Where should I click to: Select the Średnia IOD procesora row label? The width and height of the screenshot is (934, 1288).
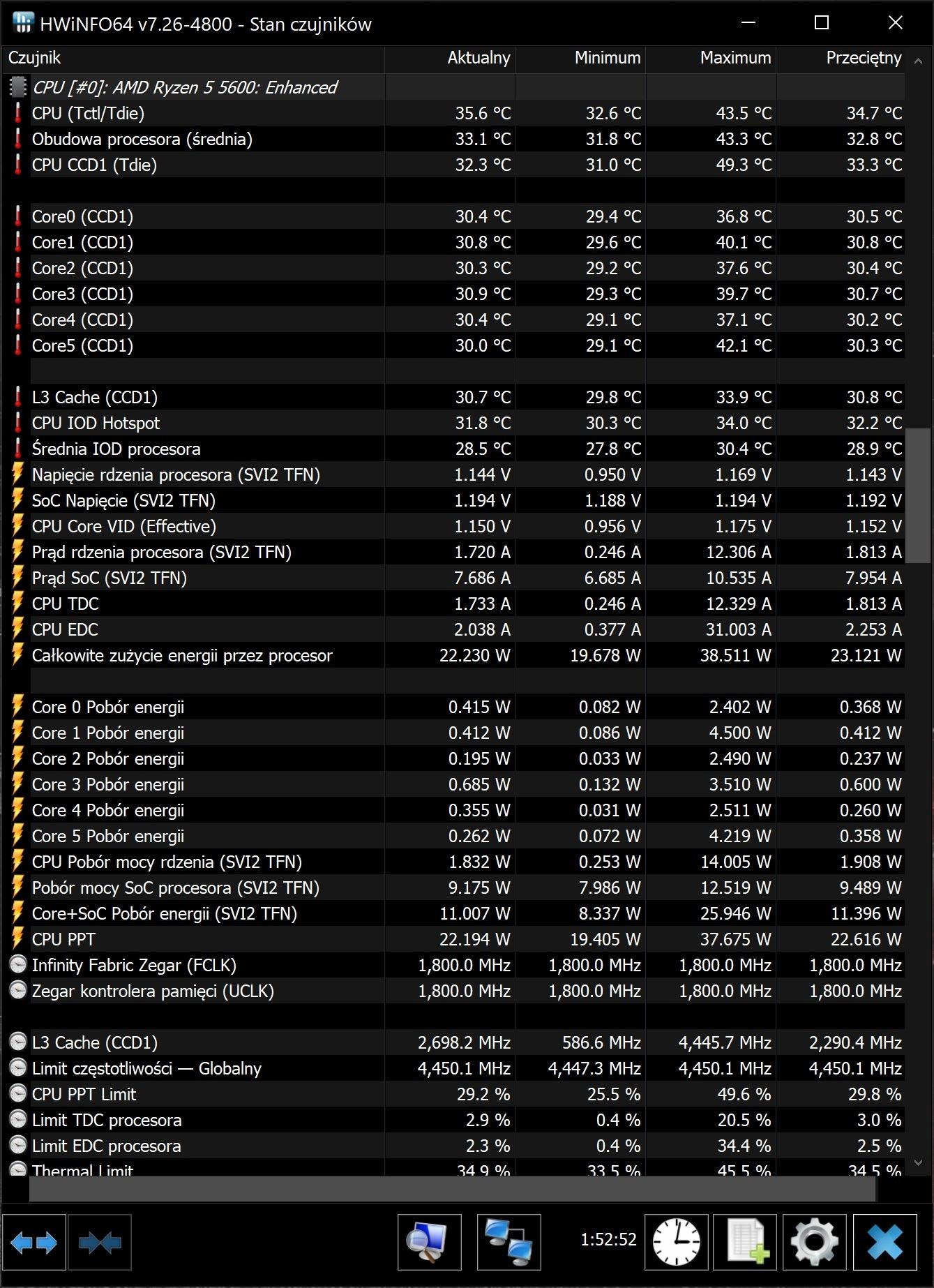[x=116, y=449]
